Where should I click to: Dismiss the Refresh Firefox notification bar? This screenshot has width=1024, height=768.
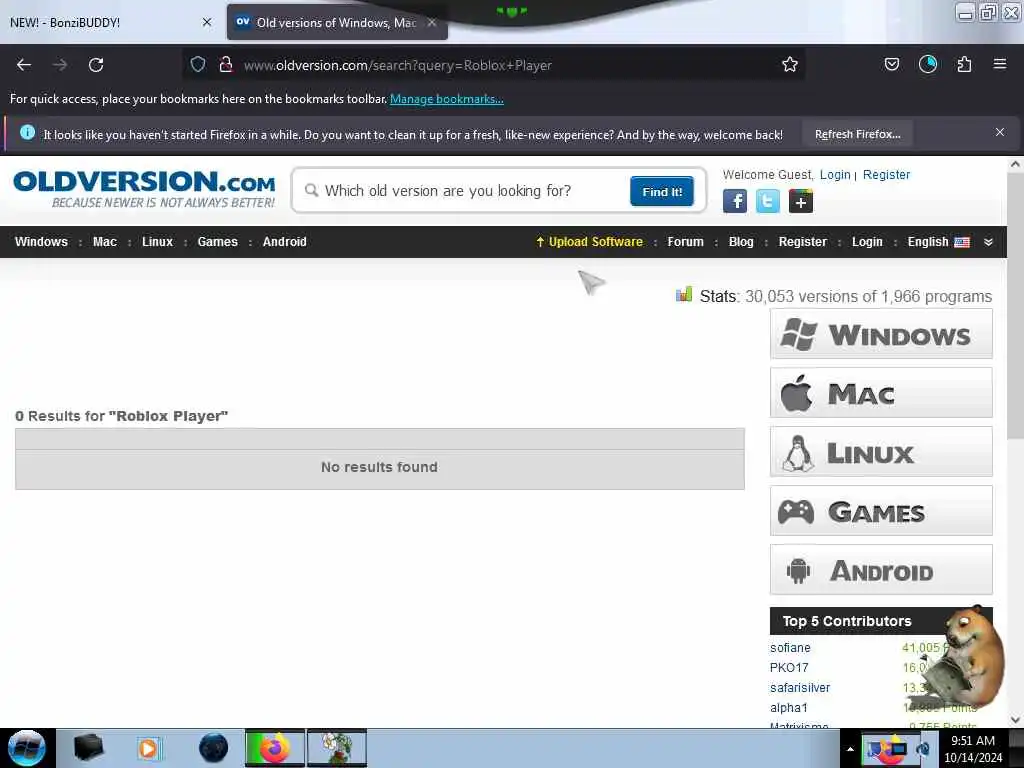1000,133
